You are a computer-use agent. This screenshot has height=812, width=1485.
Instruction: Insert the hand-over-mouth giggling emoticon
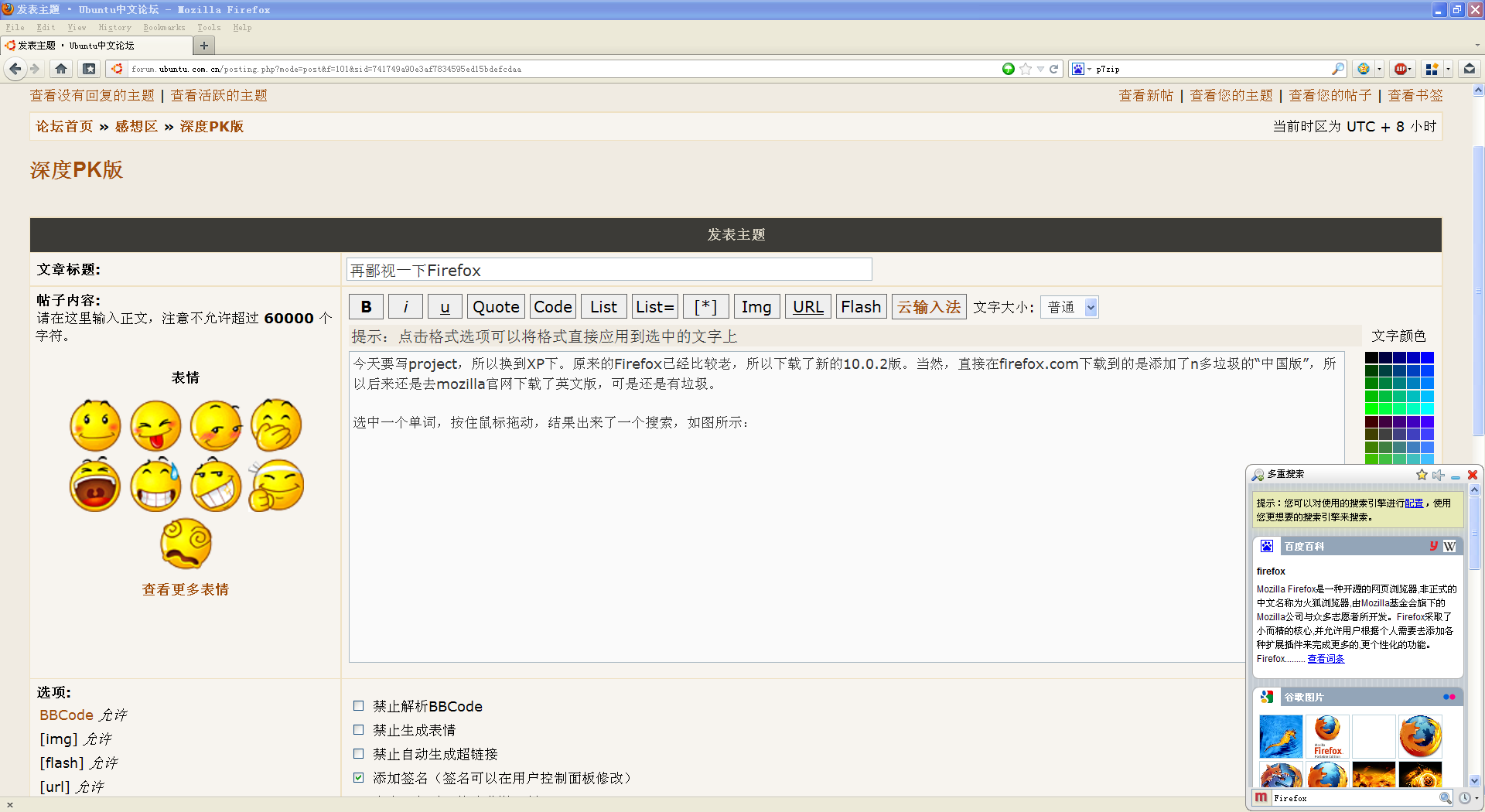[x=276, y=425]
